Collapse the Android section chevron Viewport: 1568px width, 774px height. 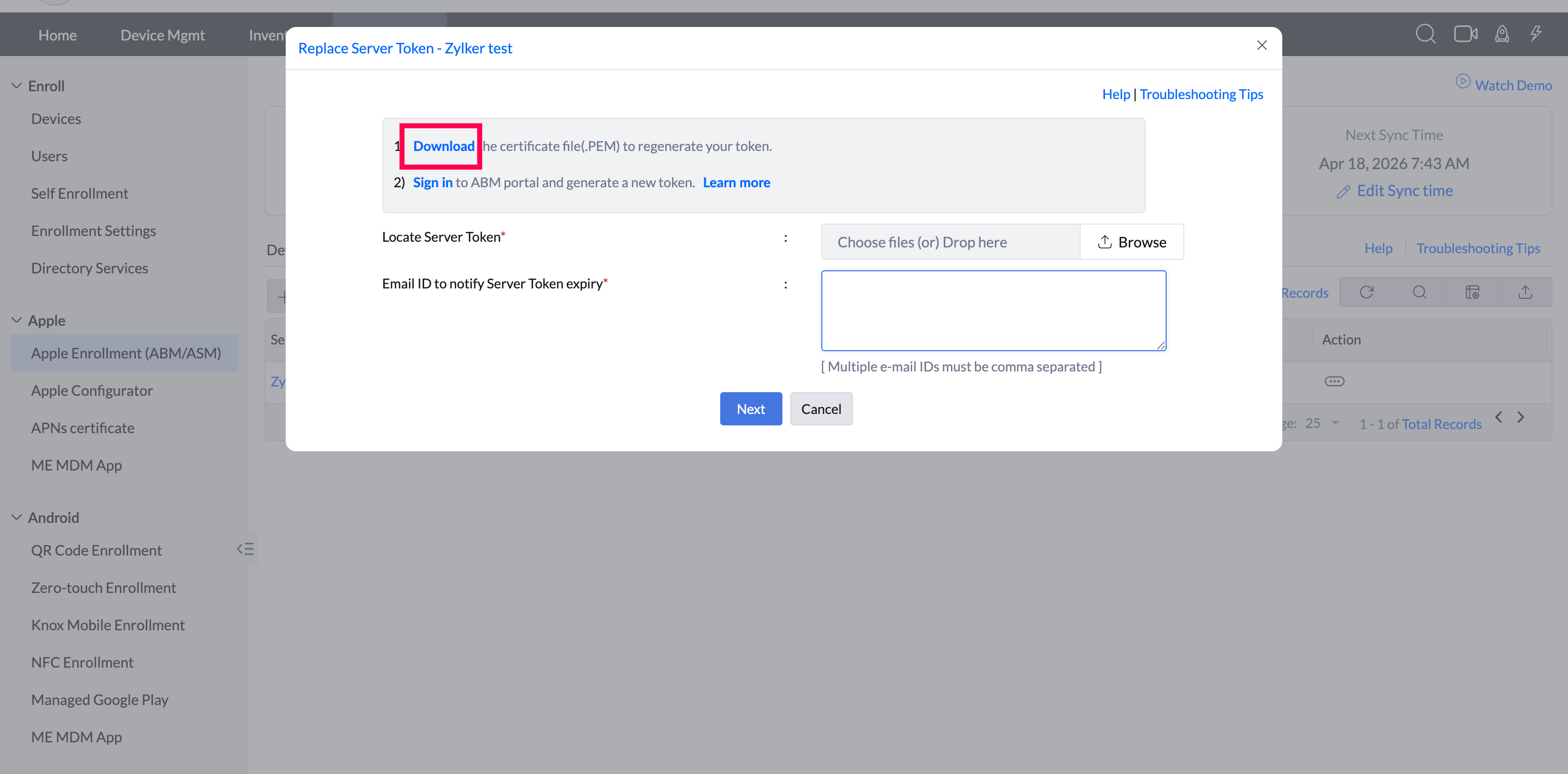pos(17,517)
